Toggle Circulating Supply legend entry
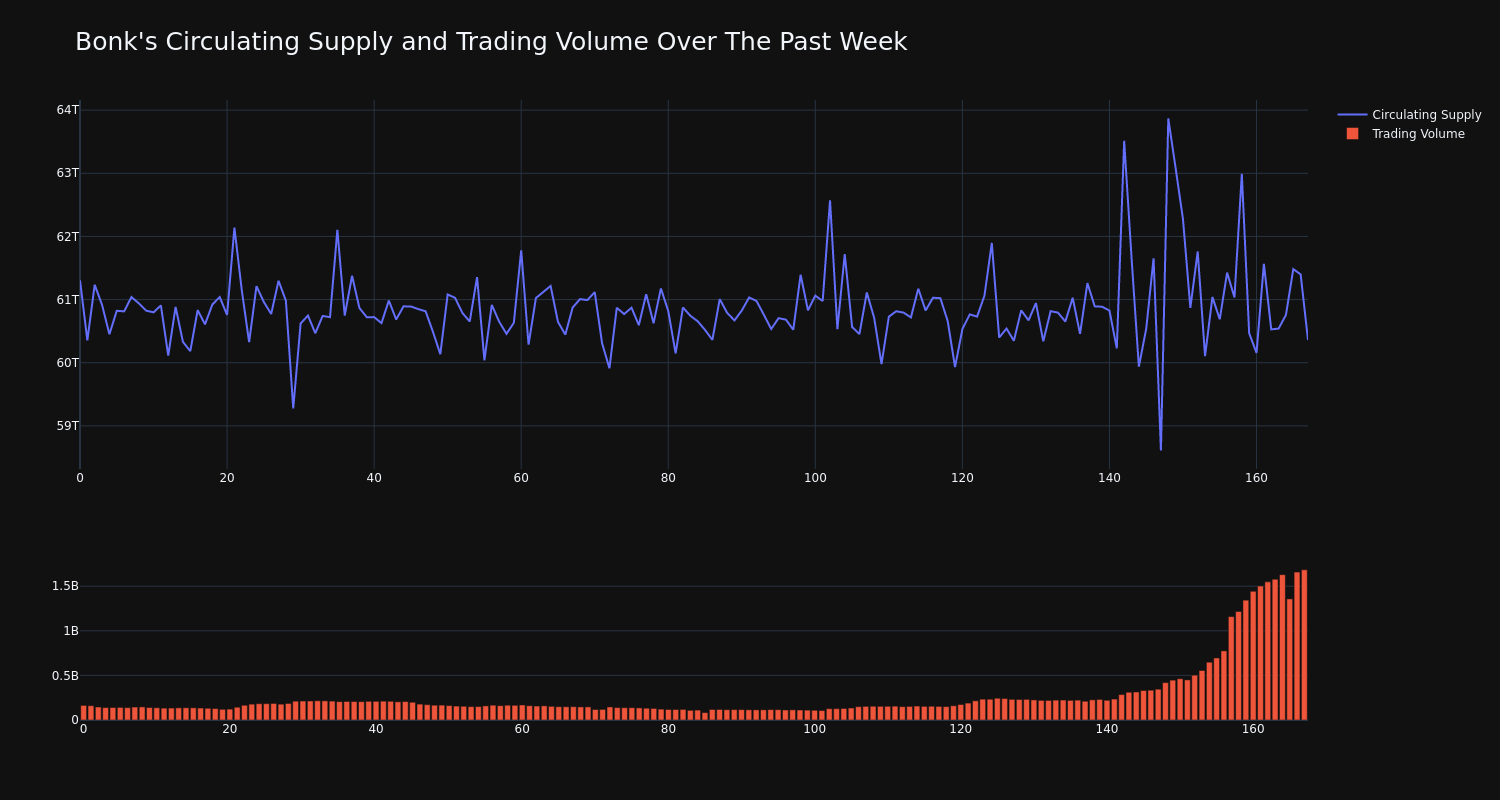This screenshot has width=1500, height=800. tap(1409, 115)
